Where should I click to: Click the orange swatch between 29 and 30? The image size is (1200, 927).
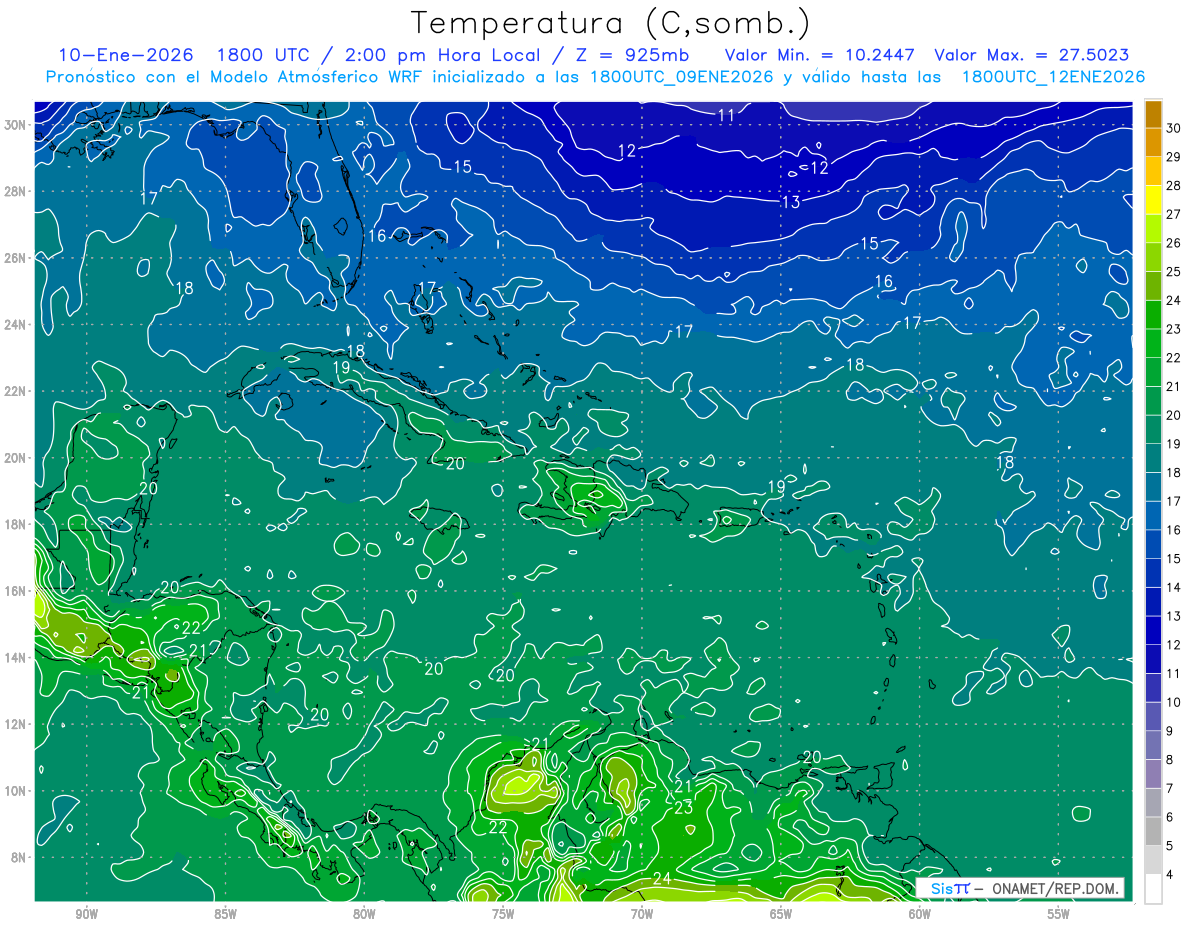(1153, 143)
